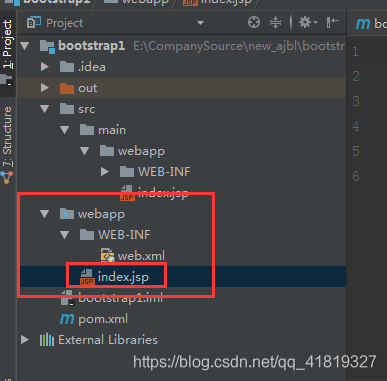Collapse the bootstrap1 project root arrow
The image size is (387, 381).
point(25,45)
